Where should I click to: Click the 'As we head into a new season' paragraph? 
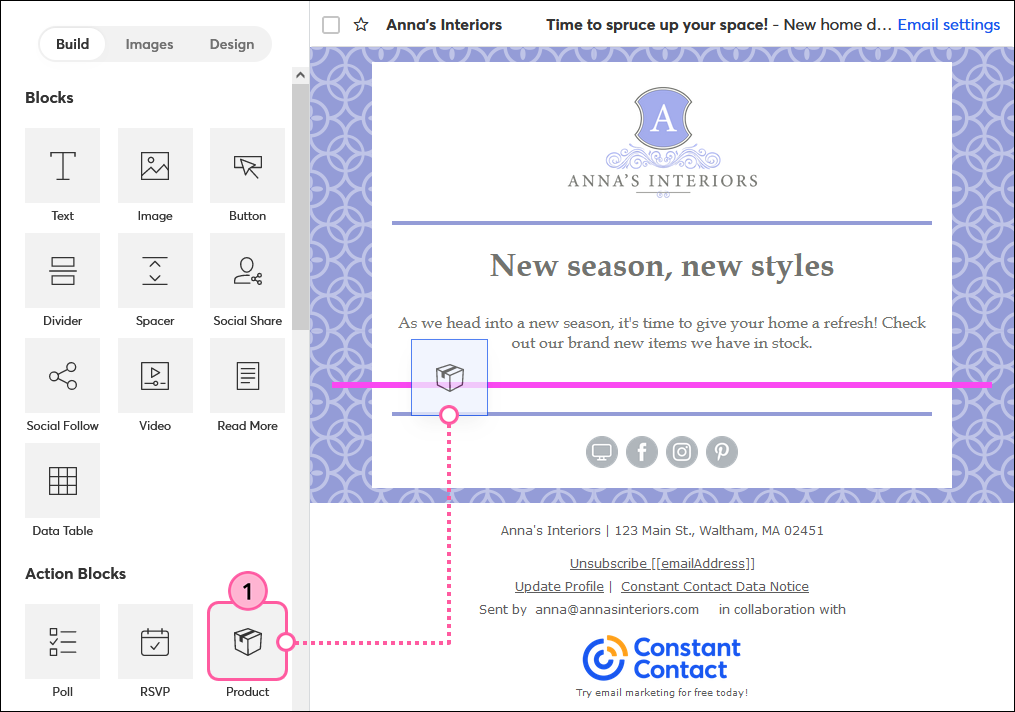(662, 333)
